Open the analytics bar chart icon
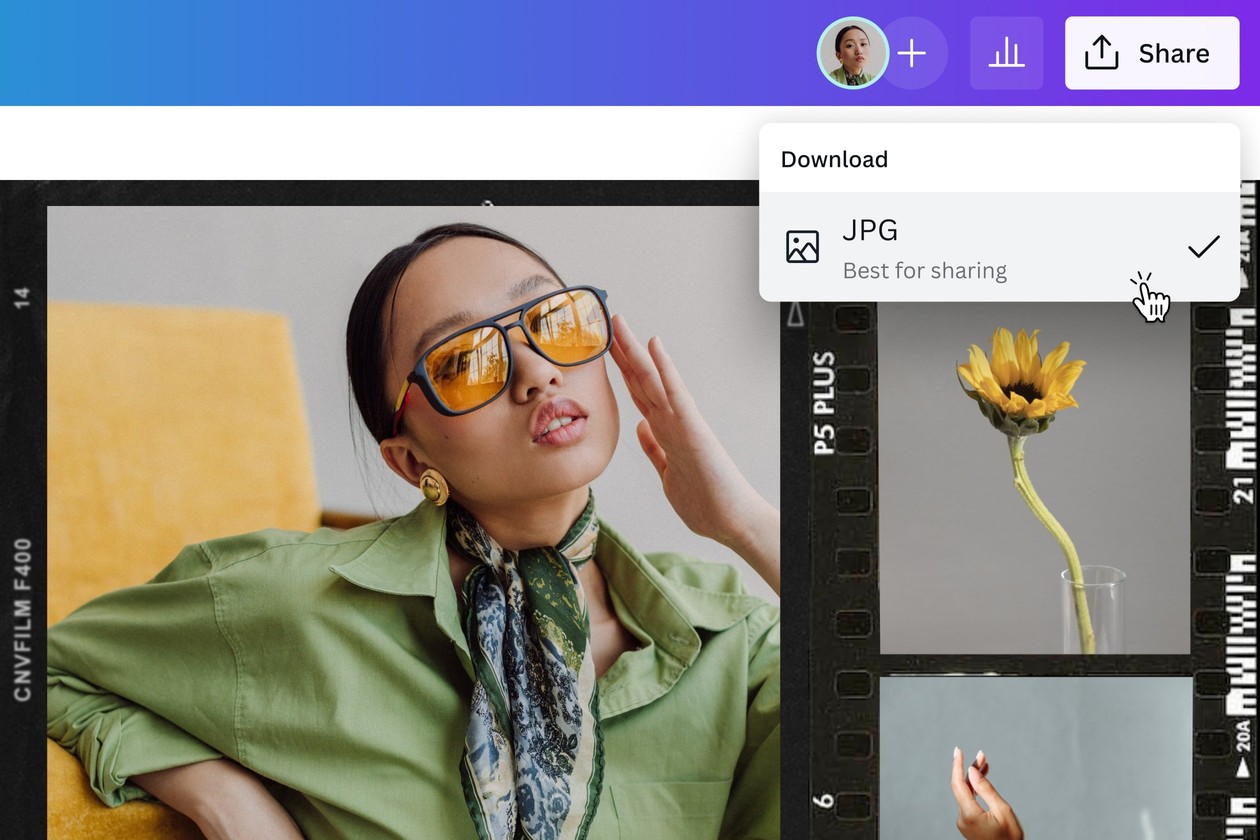 (1006, 53)
